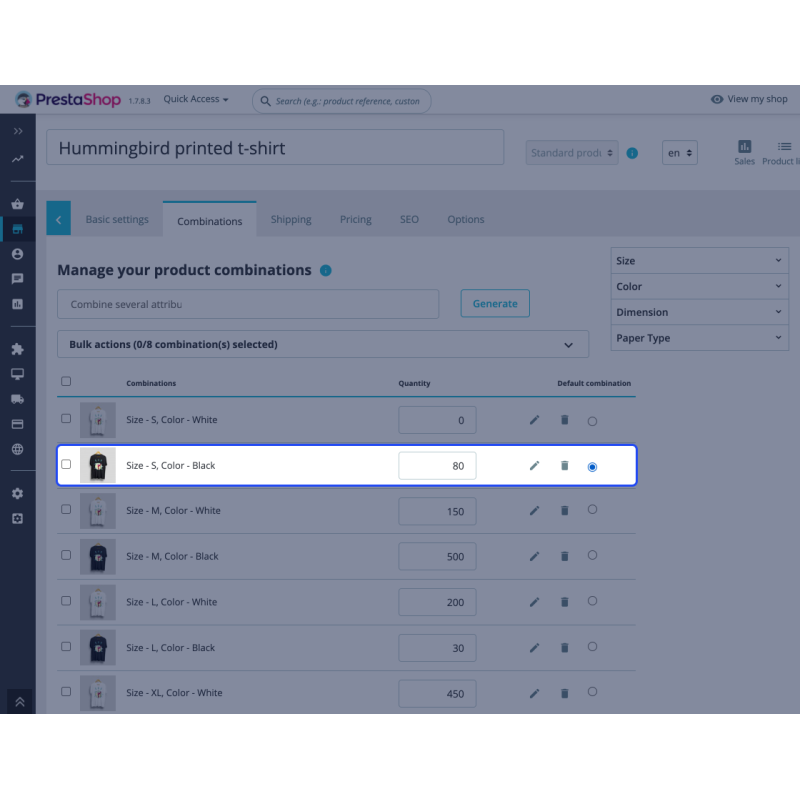Click the View my shop link
The width and height of the screenshot is (800, 800).
tap(749, 99)
